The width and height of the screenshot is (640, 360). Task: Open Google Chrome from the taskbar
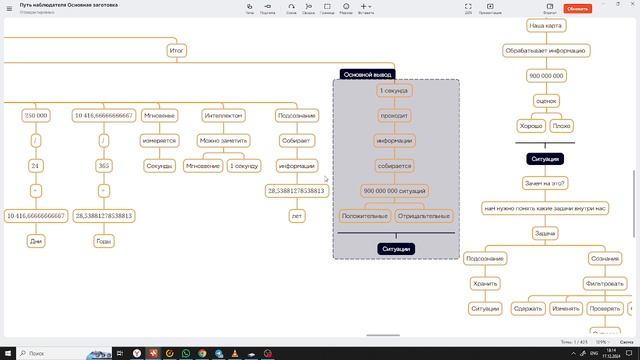pyautogui.click(x=202, y=353)
